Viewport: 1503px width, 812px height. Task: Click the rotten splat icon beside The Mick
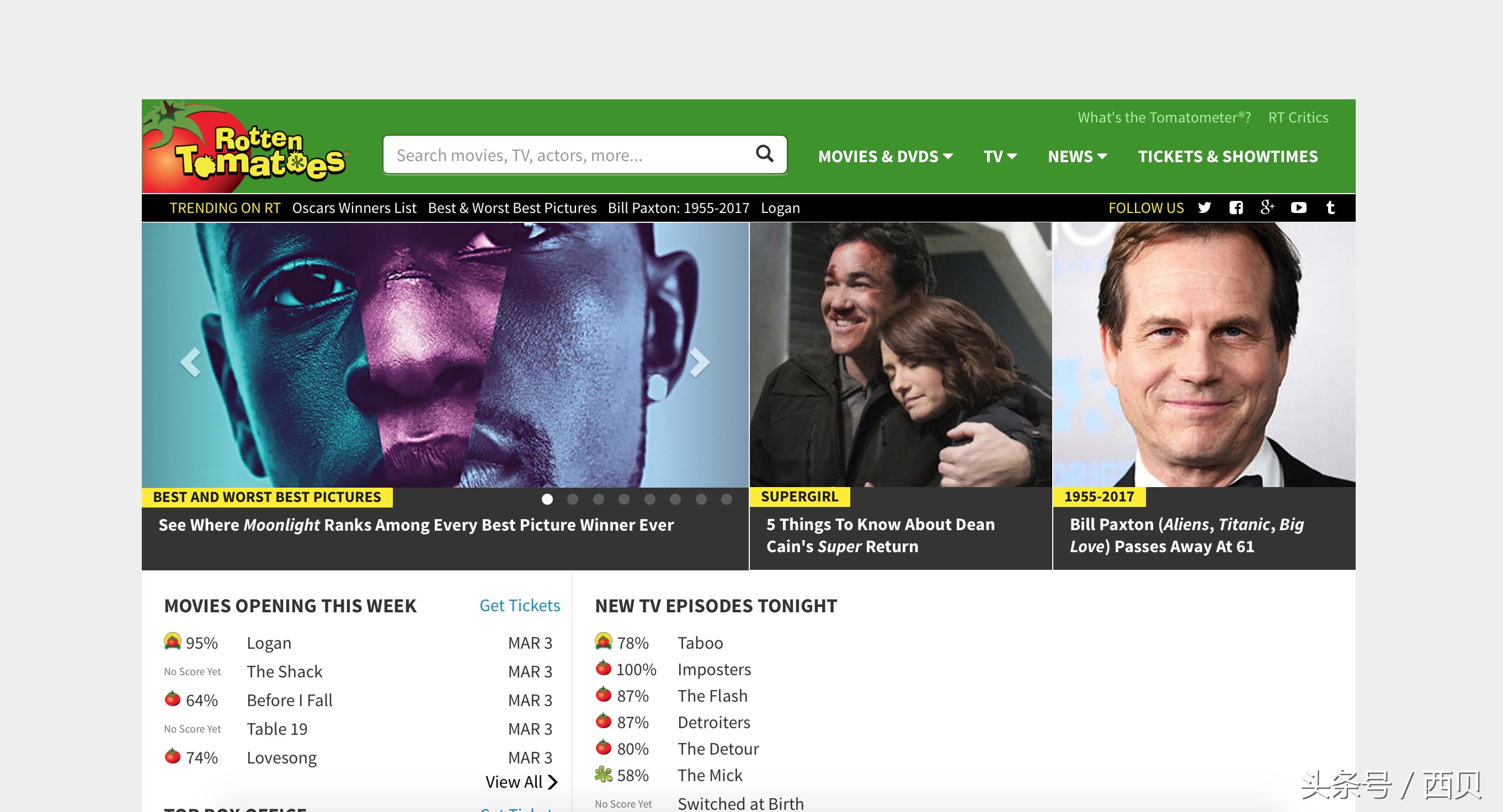(x=604, y=774)
